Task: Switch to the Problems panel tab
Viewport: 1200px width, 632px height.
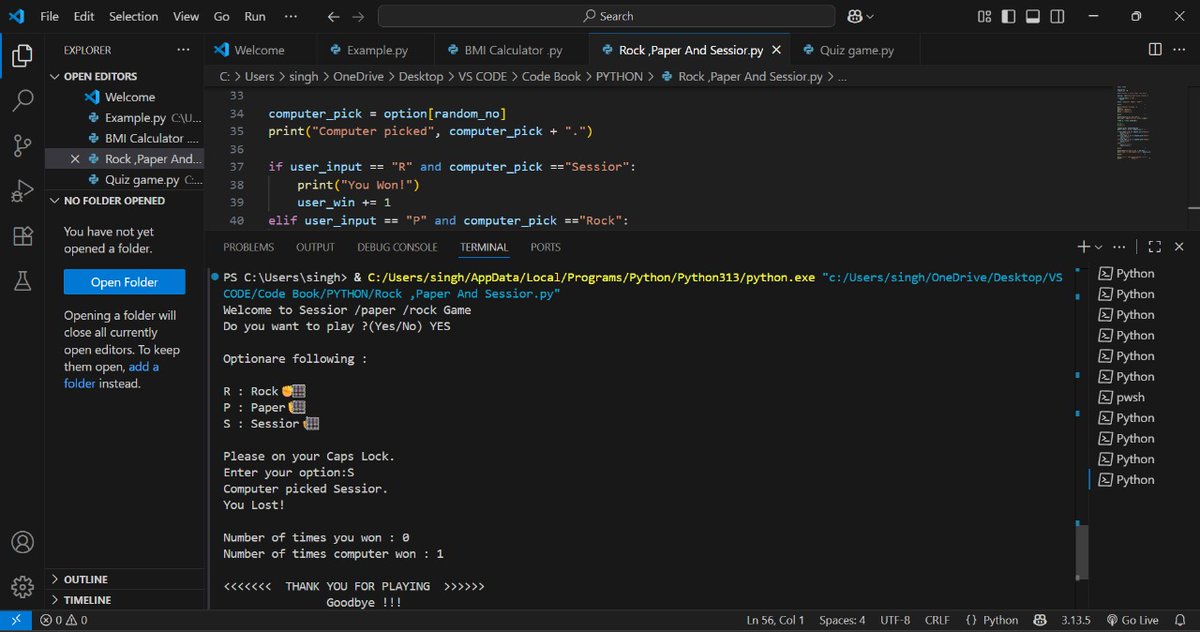Action: coord(248,247)
